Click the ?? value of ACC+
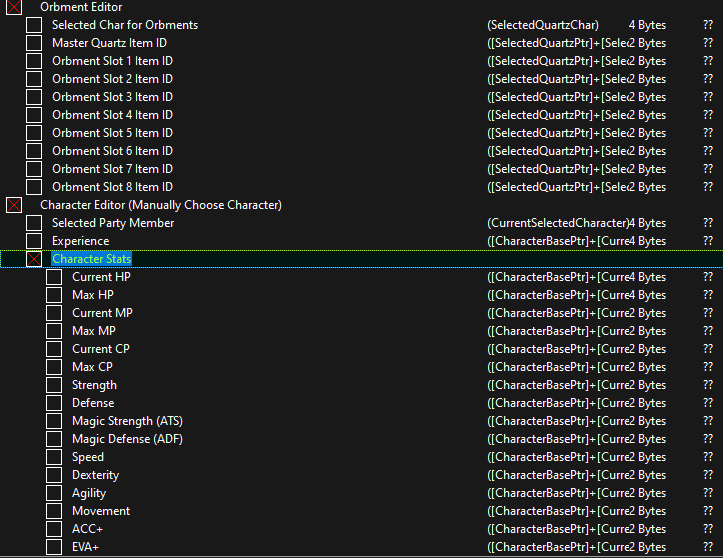 tap(708, 528)
